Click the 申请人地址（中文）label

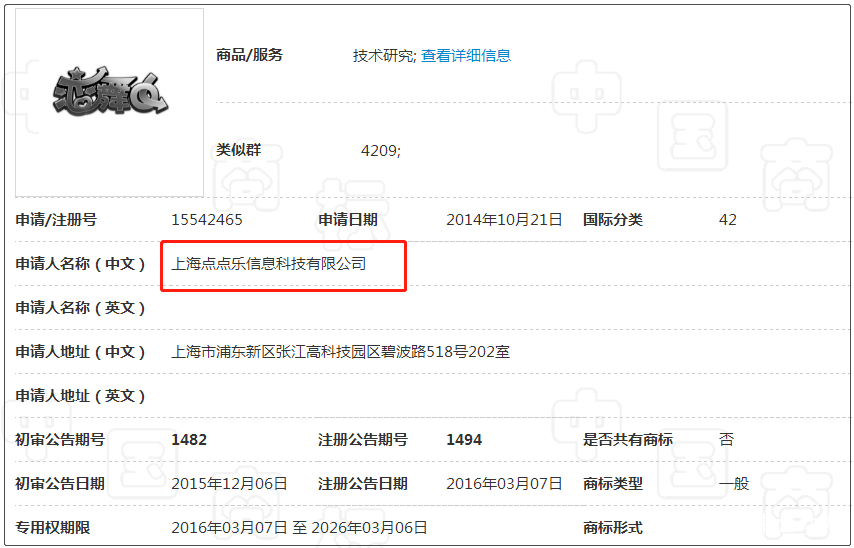80,352
